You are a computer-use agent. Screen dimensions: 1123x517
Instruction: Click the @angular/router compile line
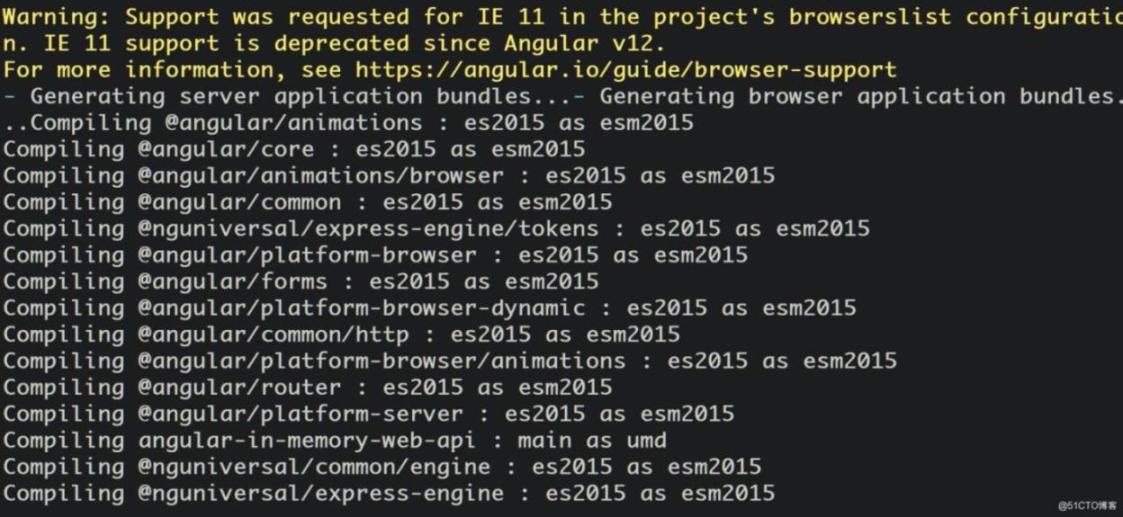[307, 388]
